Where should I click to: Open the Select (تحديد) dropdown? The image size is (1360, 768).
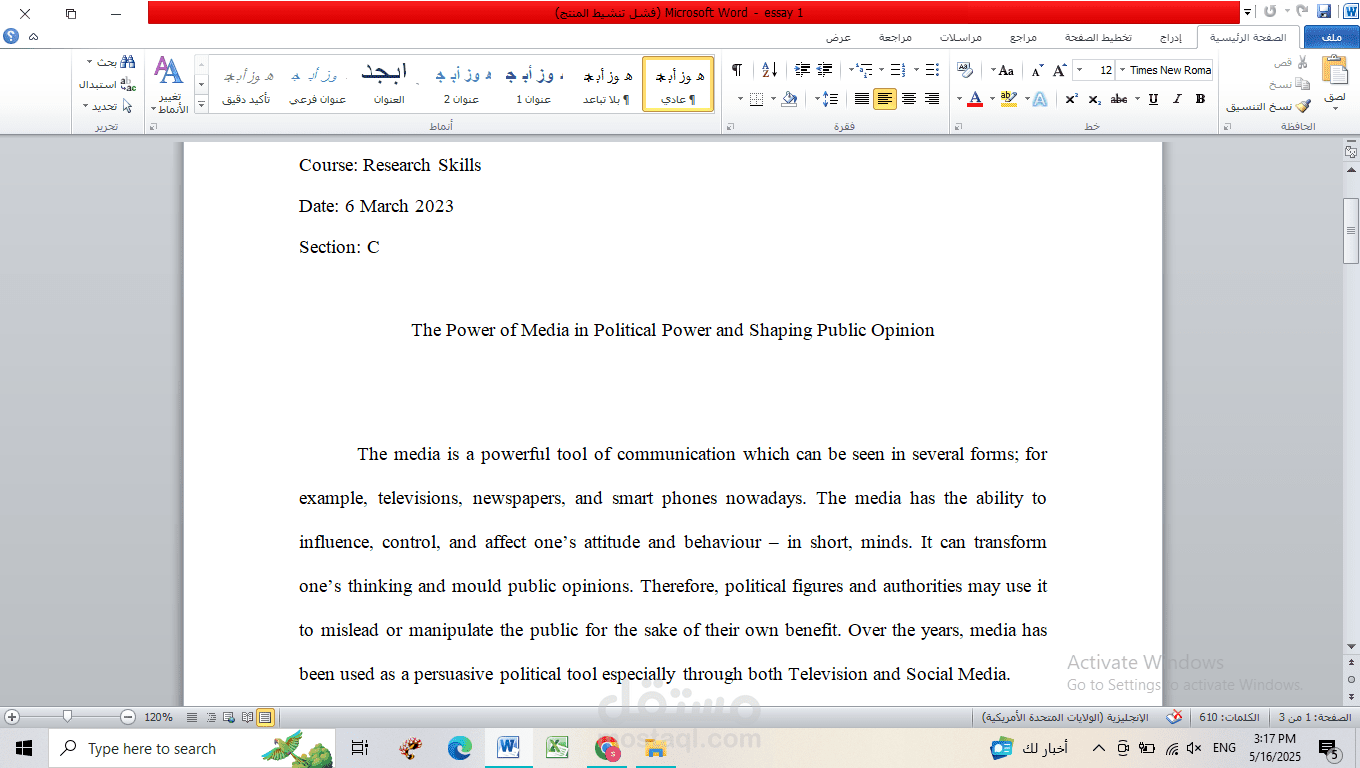[x=108, y=106]
